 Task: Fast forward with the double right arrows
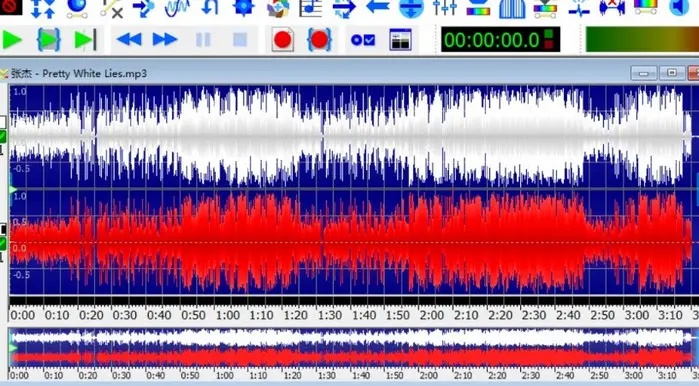165,40
